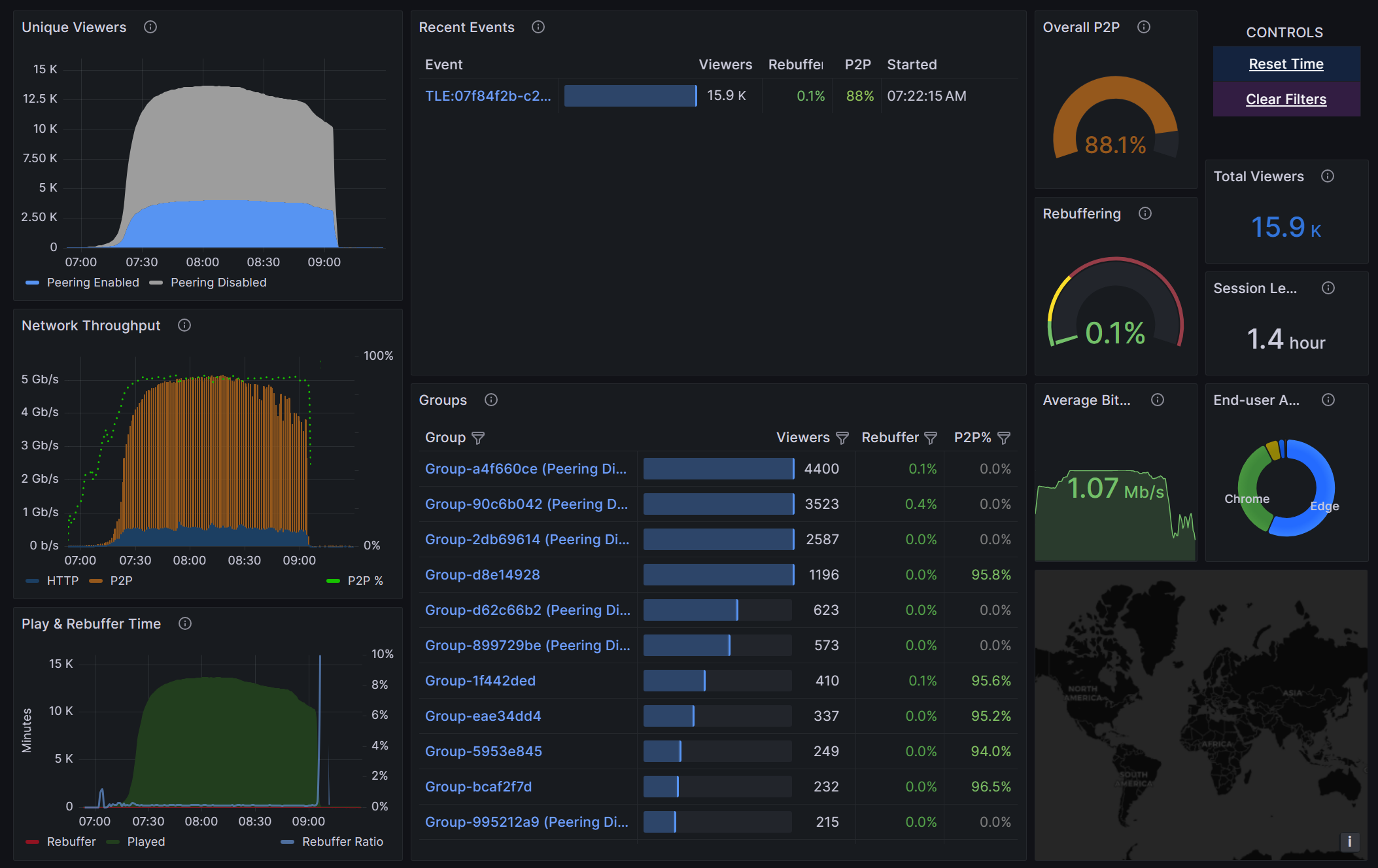Click the Reset Time button

pyautogui.click(x=1286, y=64)
